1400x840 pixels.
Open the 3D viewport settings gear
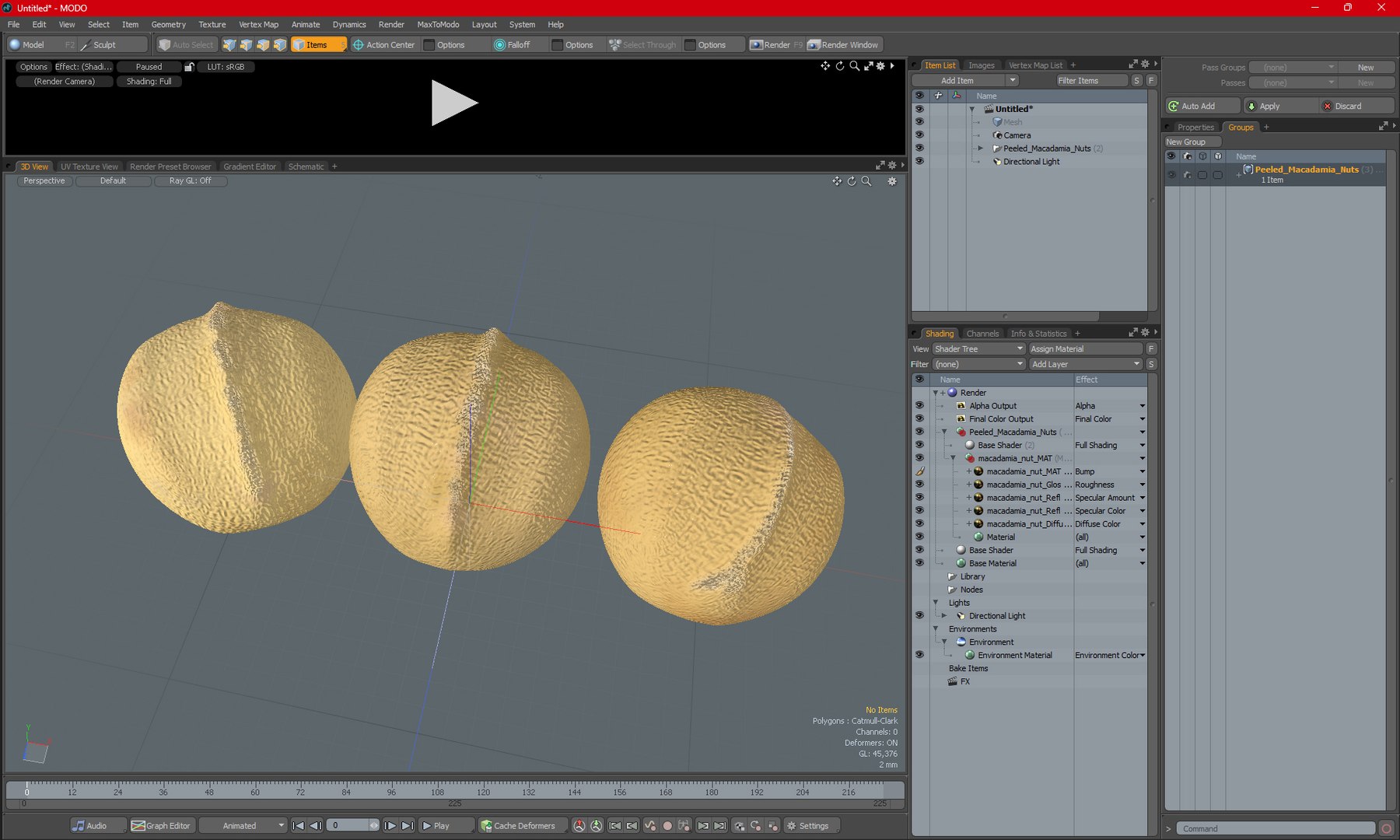point(892,181)
